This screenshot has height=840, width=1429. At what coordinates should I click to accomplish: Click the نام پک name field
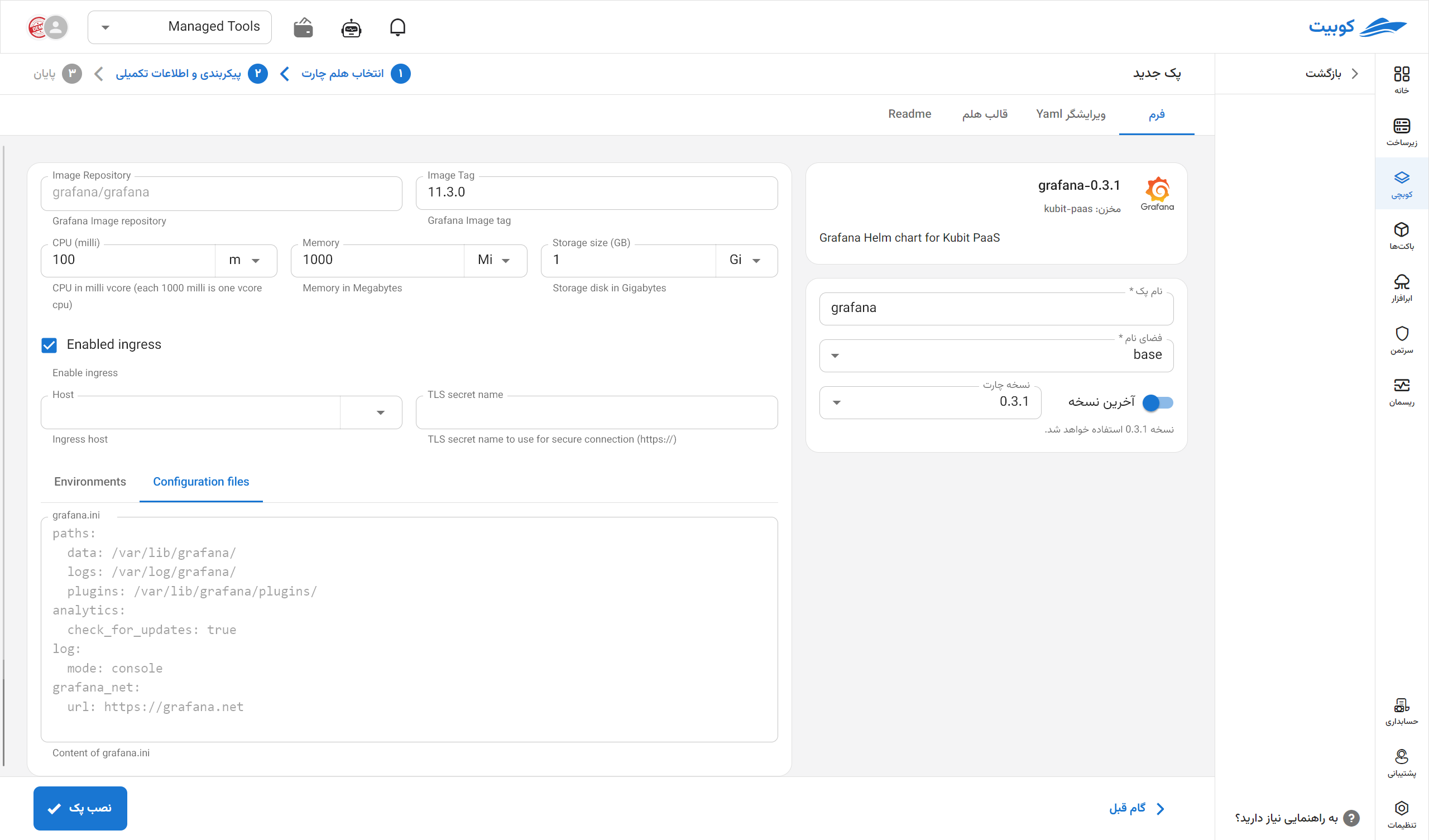click(996, 309)
